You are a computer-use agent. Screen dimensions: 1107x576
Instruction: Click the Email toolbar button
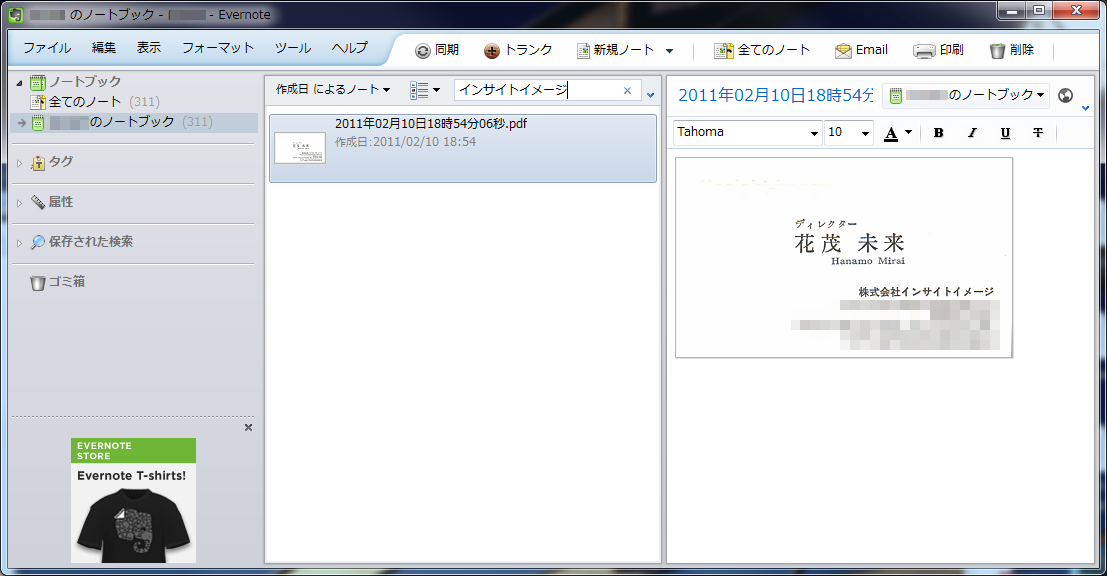(861, 50)
